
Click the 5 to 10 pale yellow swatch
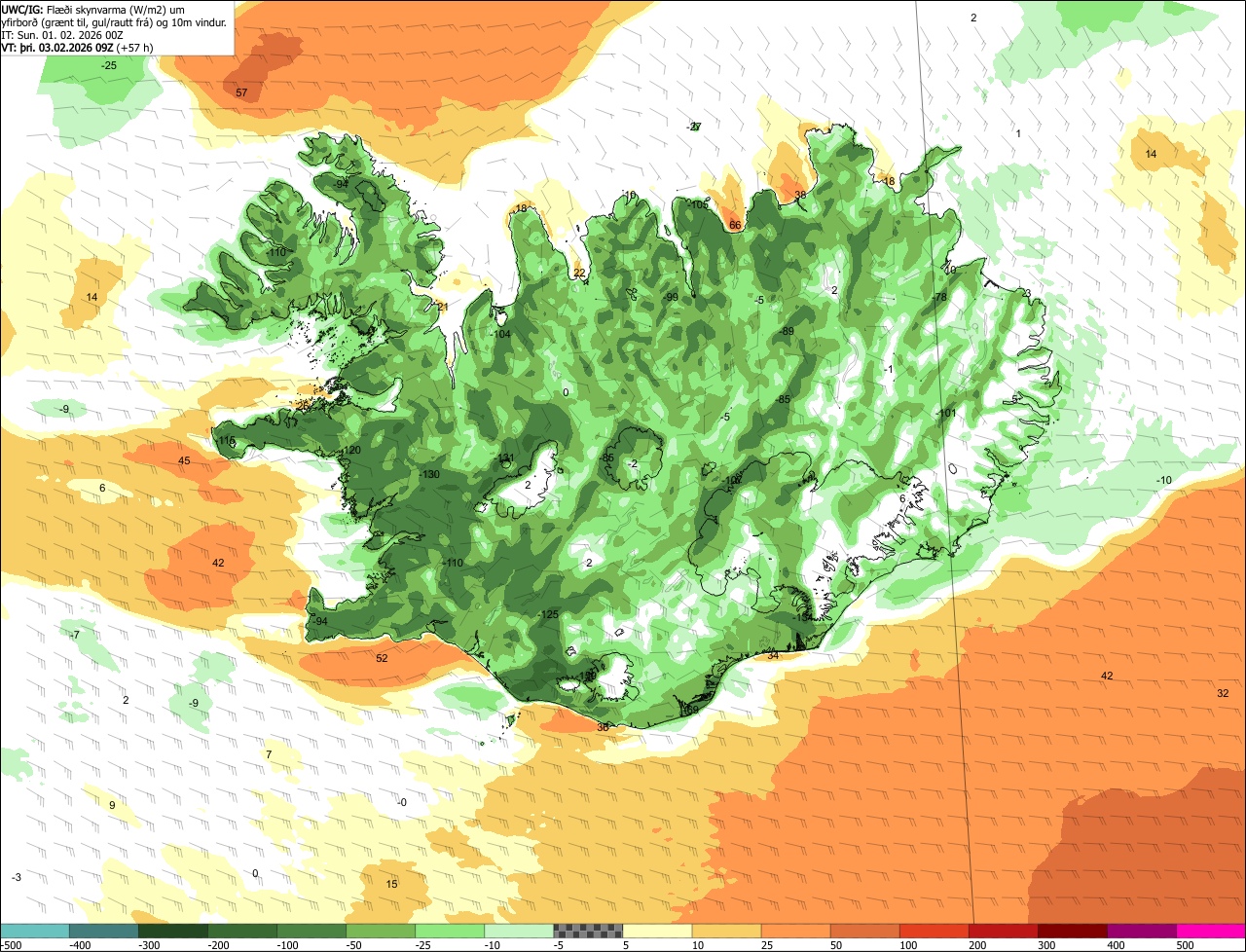click(657, 931)
